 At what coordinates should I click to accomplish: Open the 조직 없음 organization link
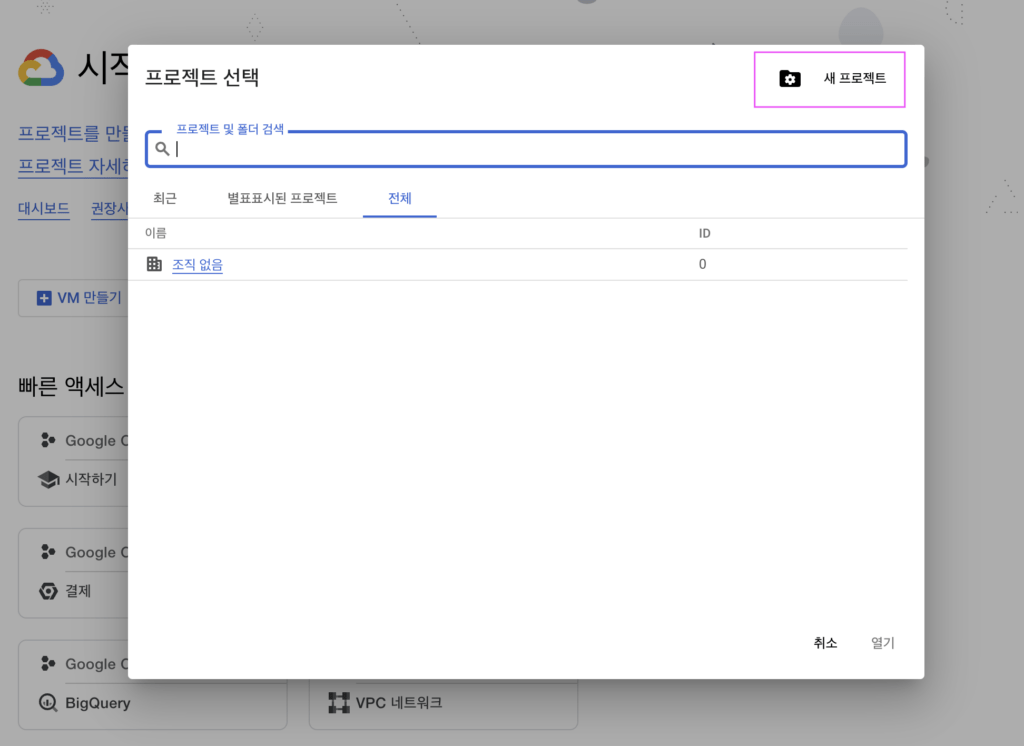click(x=197, y=265)
